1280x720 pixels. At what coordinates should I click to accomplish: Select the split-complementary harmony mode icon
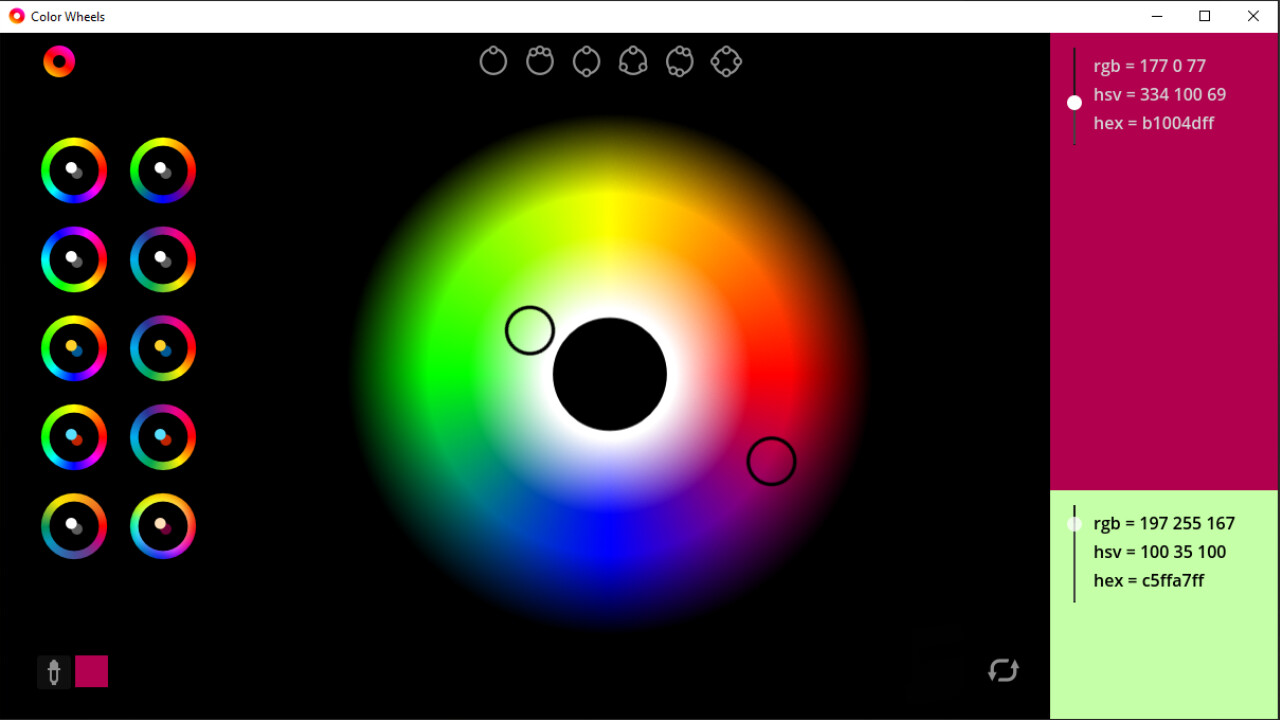(680, 60)
